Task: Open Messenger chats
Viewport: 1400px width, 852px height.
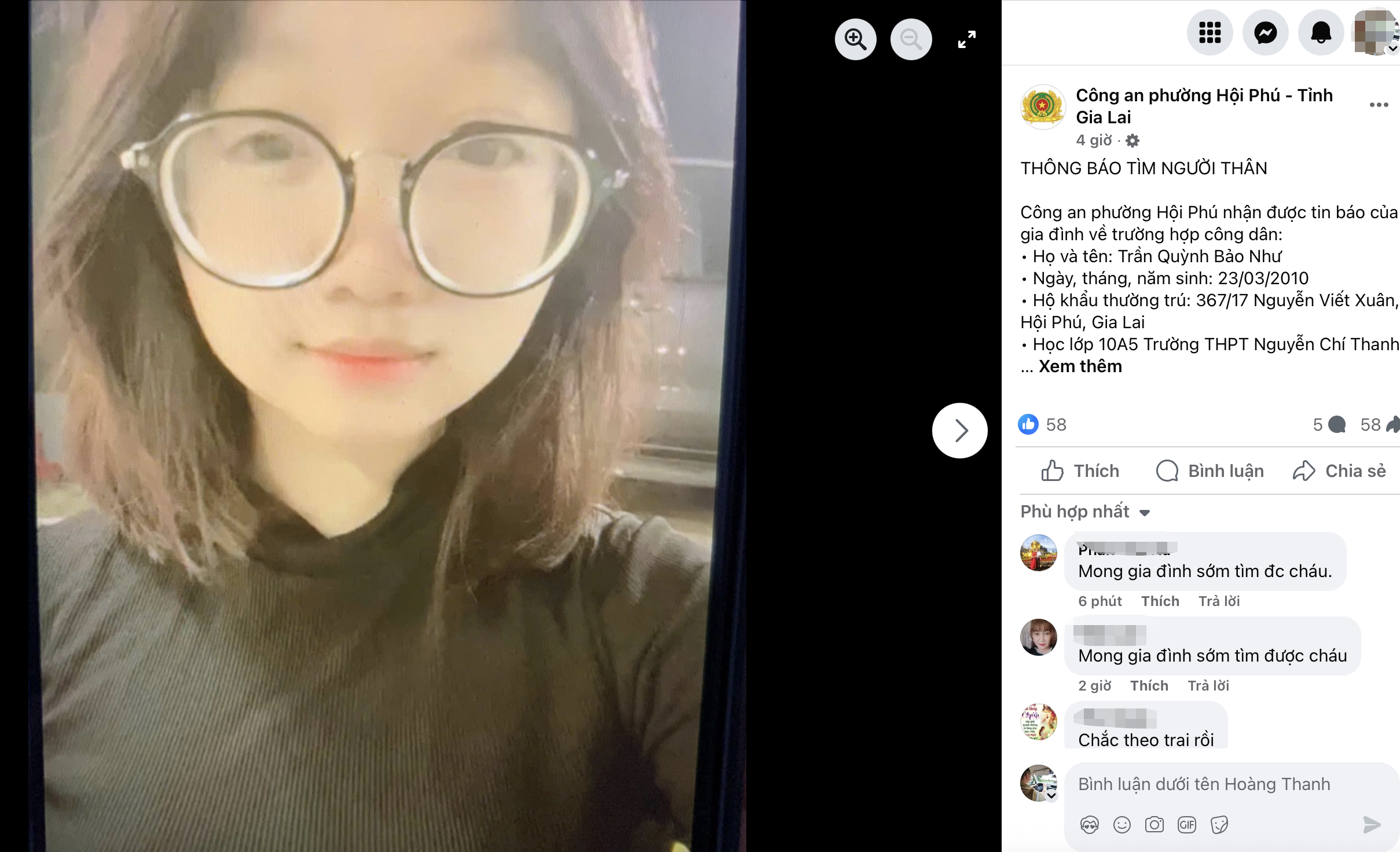Action: coord(1266,32)
